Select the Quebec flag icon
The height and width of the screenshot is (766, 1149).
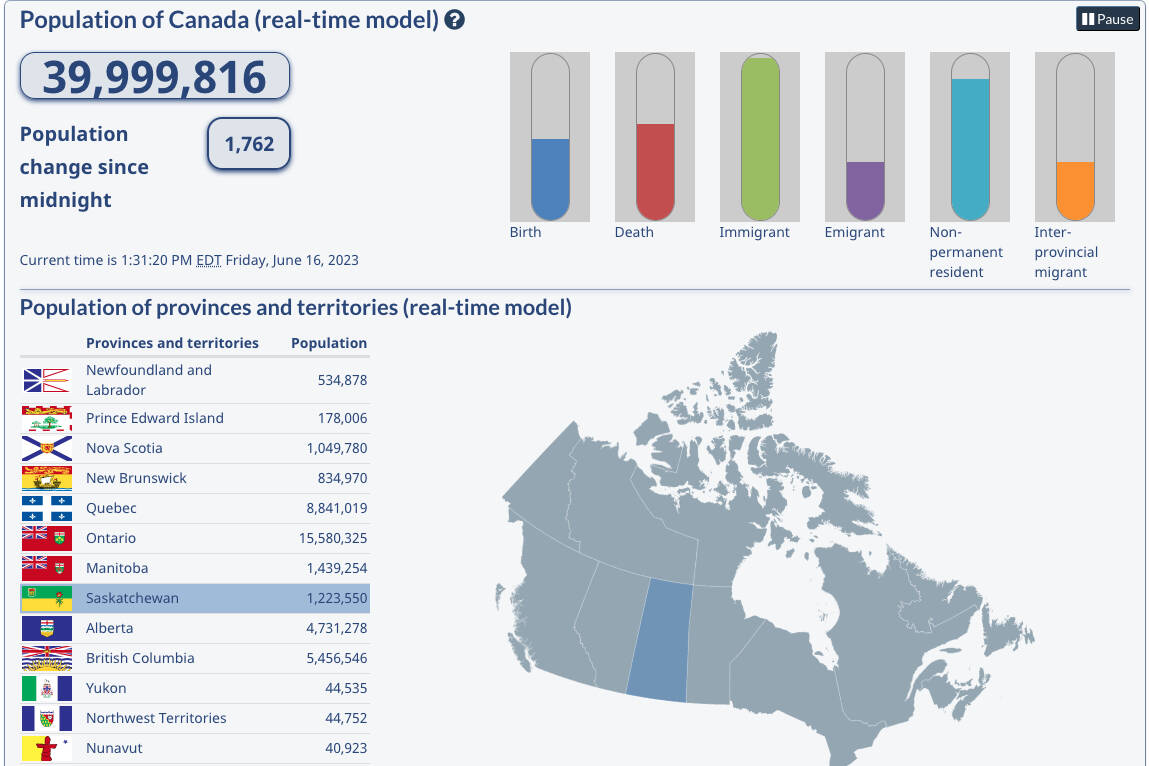coord(46,508)
